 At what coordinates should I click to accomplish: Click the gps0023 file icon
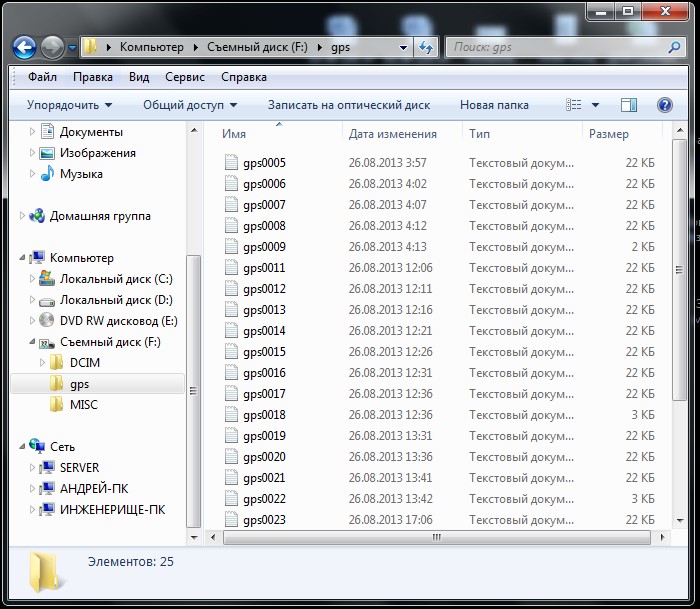click(x=231, y=519)
